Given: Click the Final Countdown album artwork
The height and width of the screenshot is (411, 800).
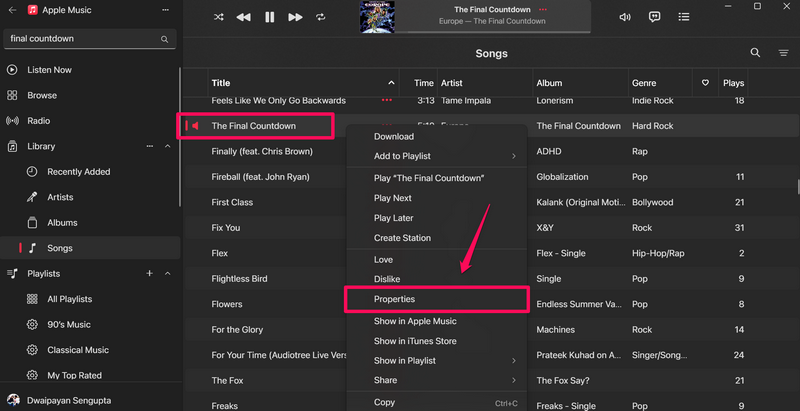Looking at the screenshot, I should point(376,16).
